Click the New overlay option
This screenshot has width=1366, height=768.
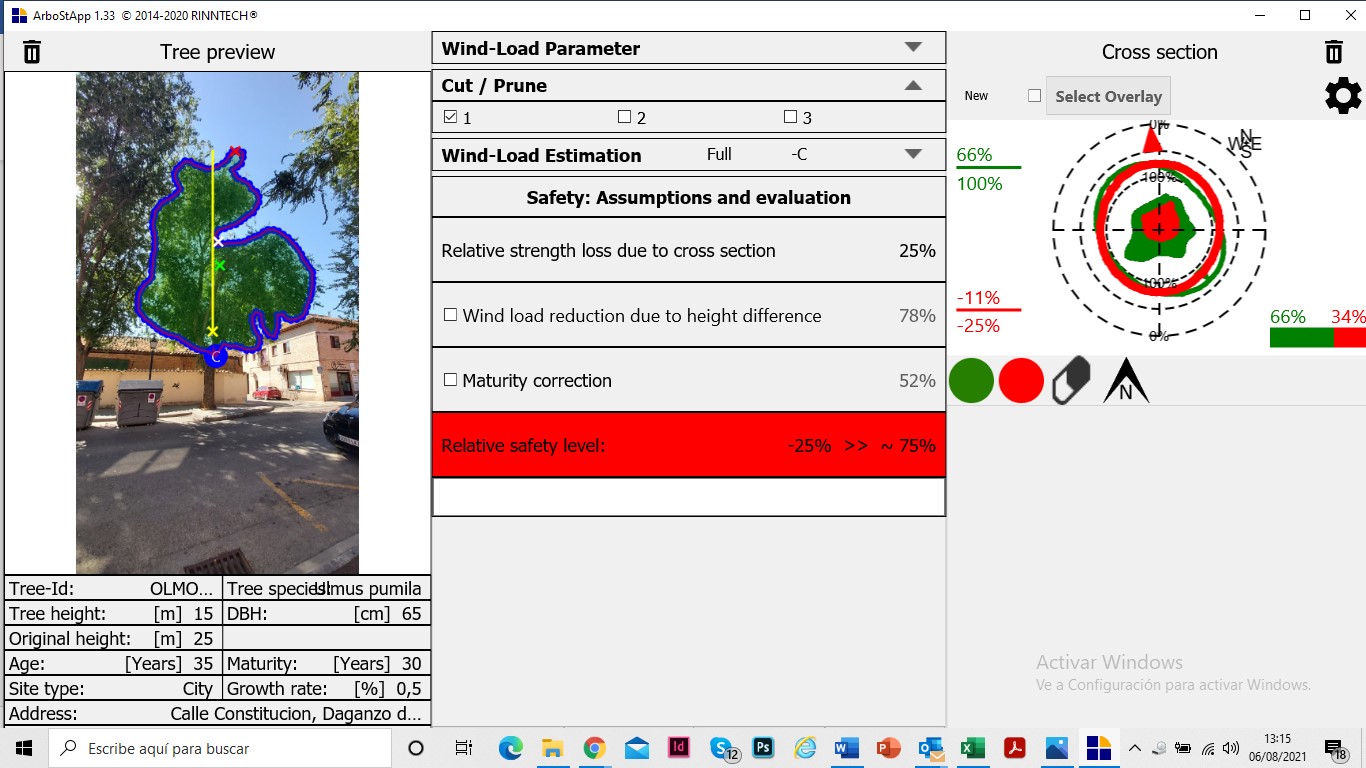tap(975, 95)
